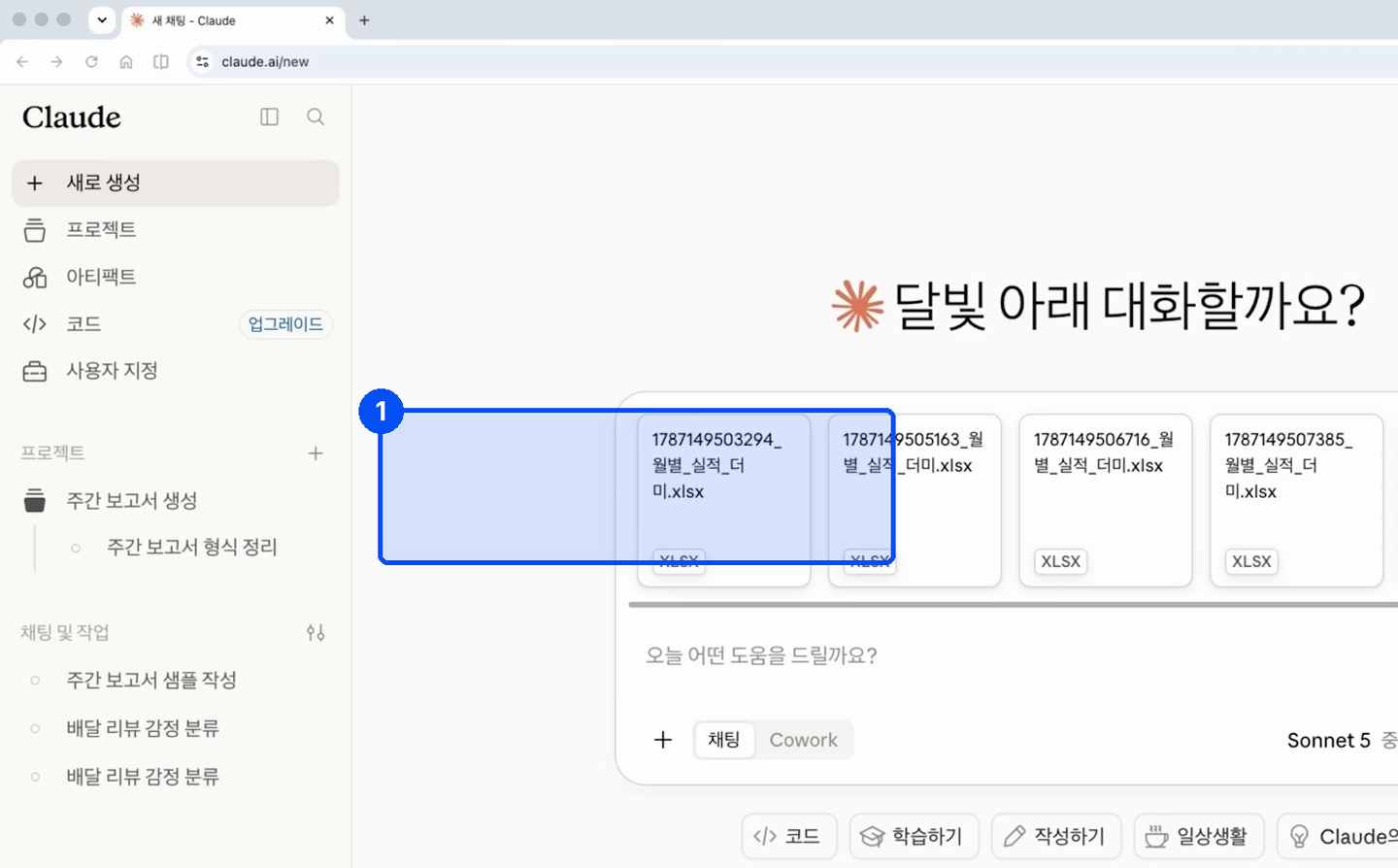Collapse the sidebar with the panel icon

[270, 117]
